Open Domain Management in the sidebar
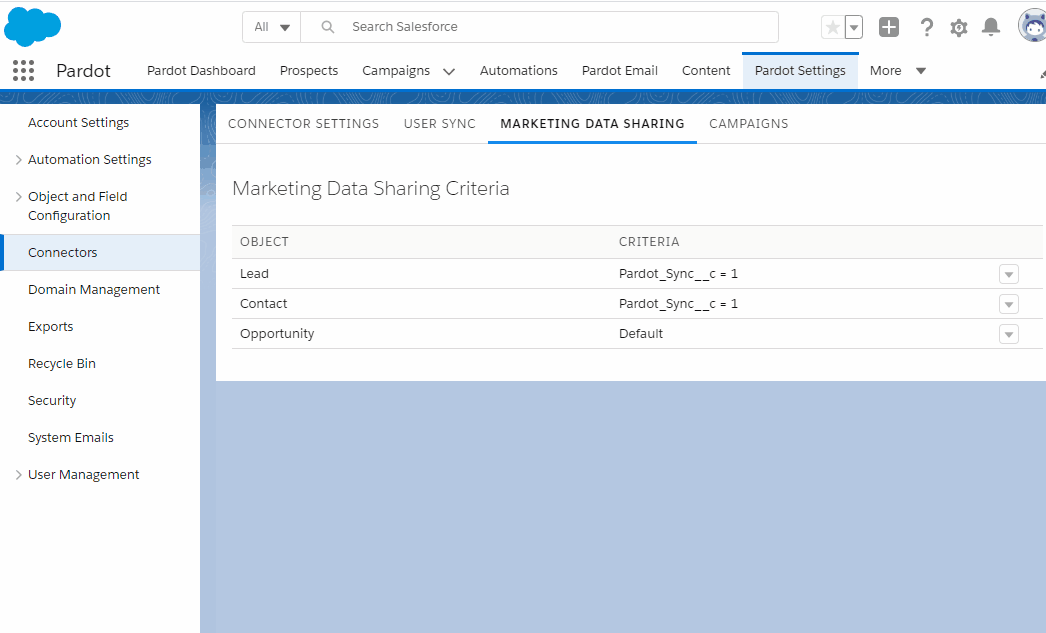The image size is (1046, 633). 94,289
